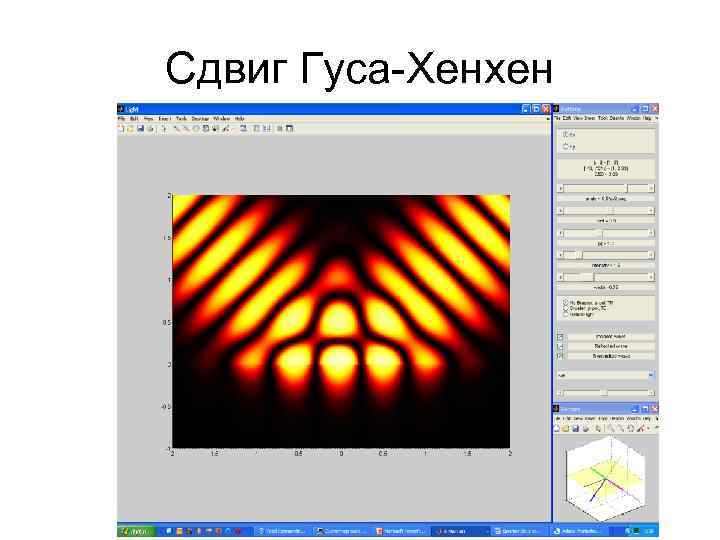Select the Edit Plot arrow tool in Light window
The width and height of the screenshot is (720, 540).
pyautogui.click(x=164, y=129)
